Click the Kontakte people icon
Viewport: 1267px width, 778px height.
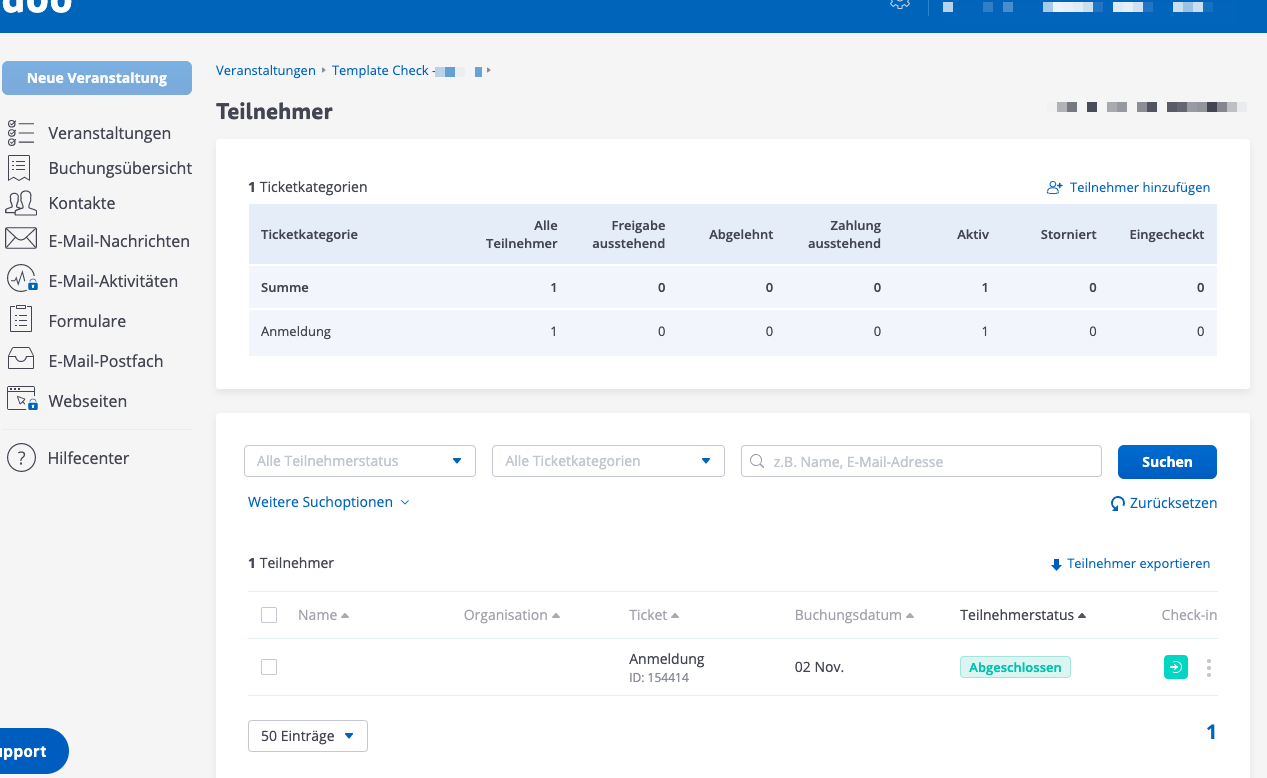click(21, 203)
